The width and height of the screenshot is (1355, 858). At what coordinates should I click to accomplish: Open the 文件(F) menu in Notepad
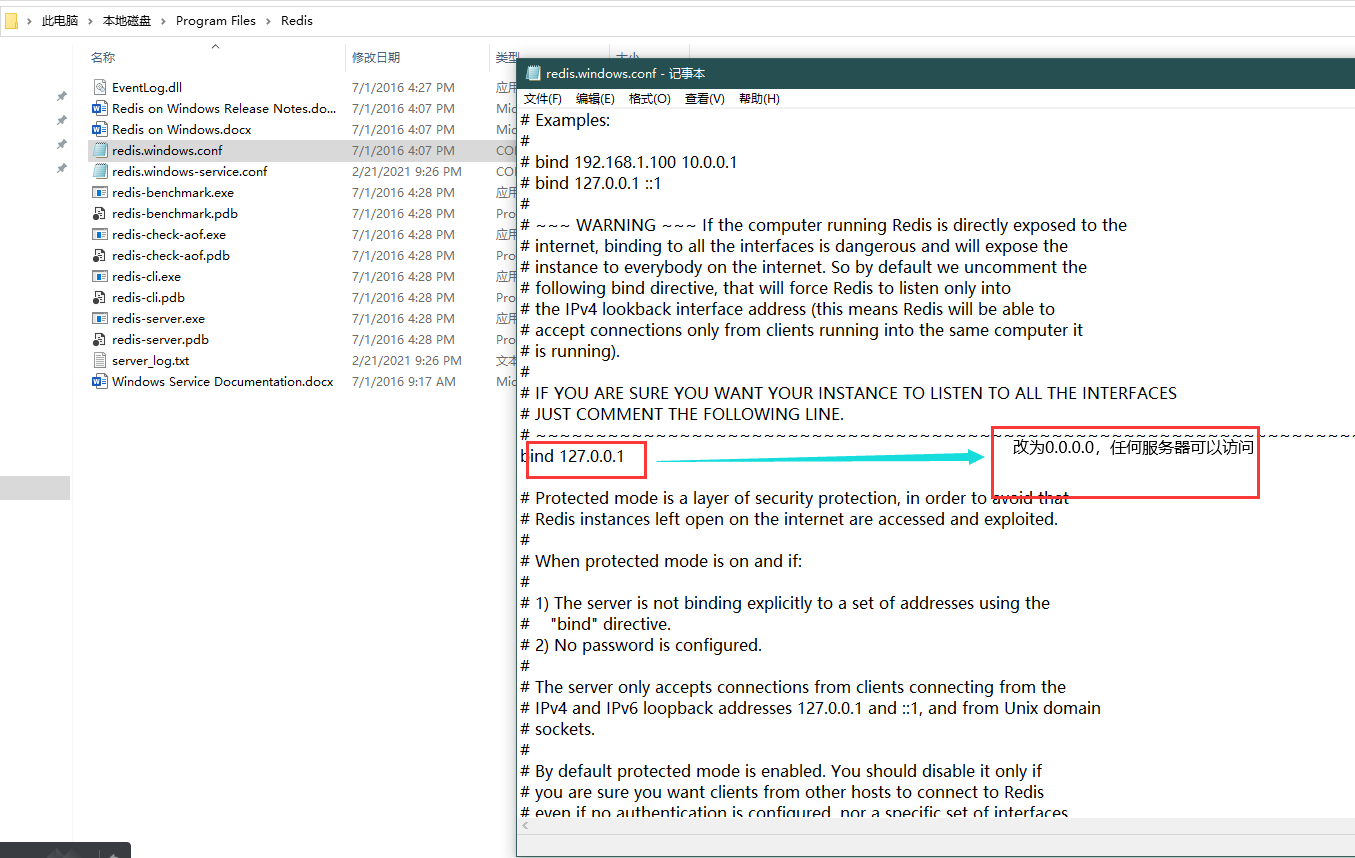click(543, 98)
